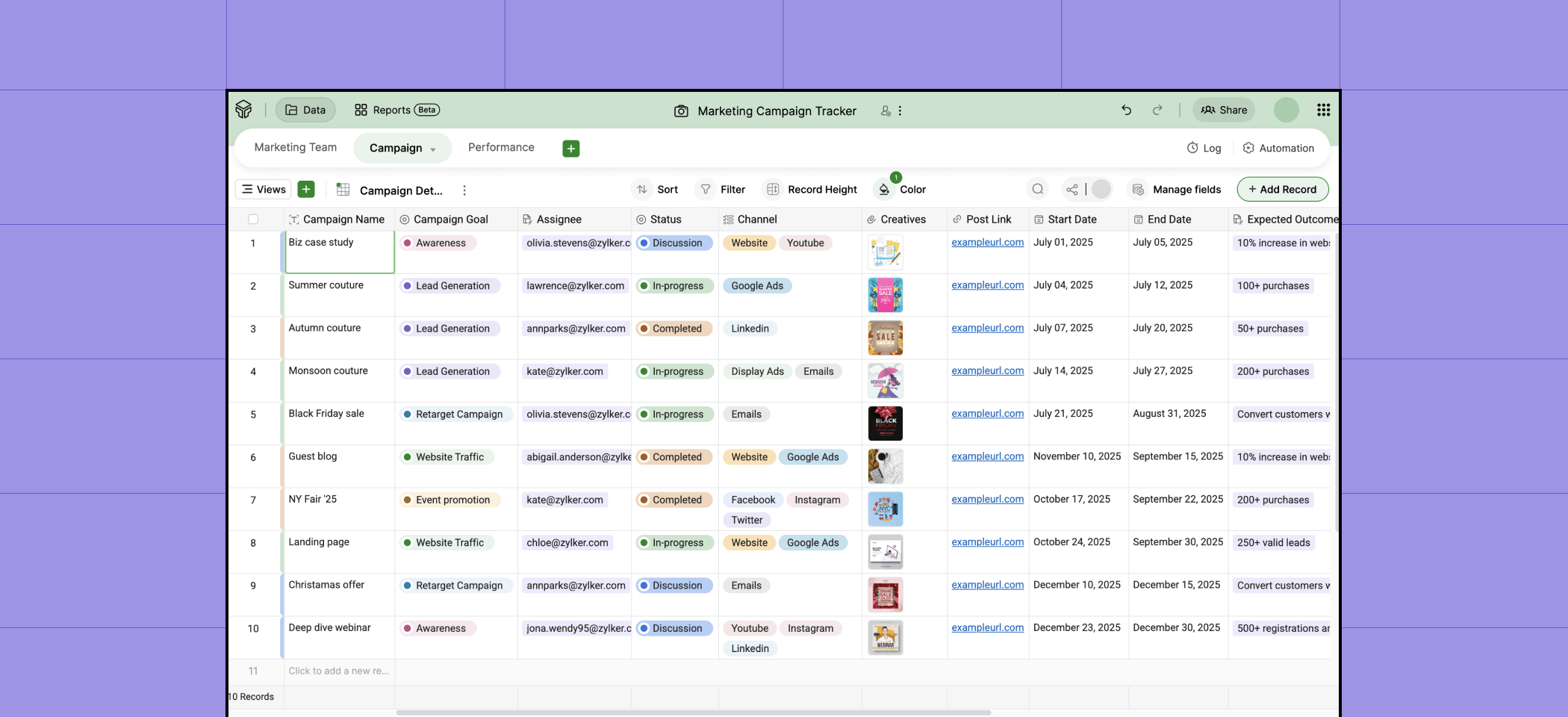Switch to the Marketing Team tab
Screen dimensions: 1568x717
pos(296,147)
